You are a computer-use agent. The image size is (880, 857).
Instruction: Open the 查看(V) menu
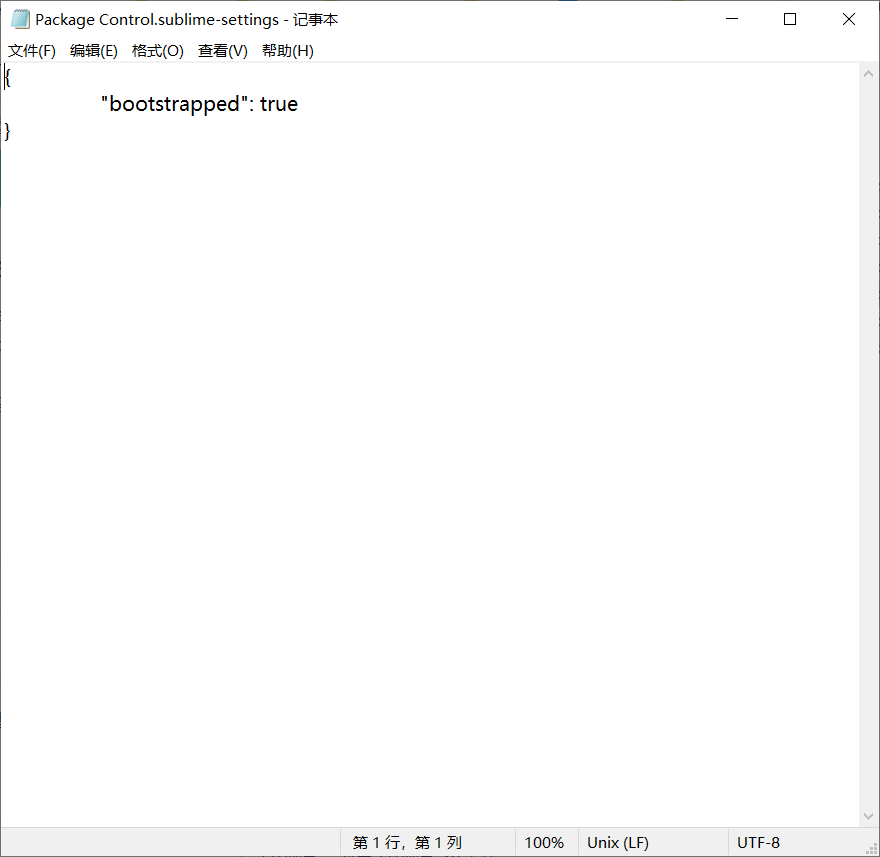(223, 51)
